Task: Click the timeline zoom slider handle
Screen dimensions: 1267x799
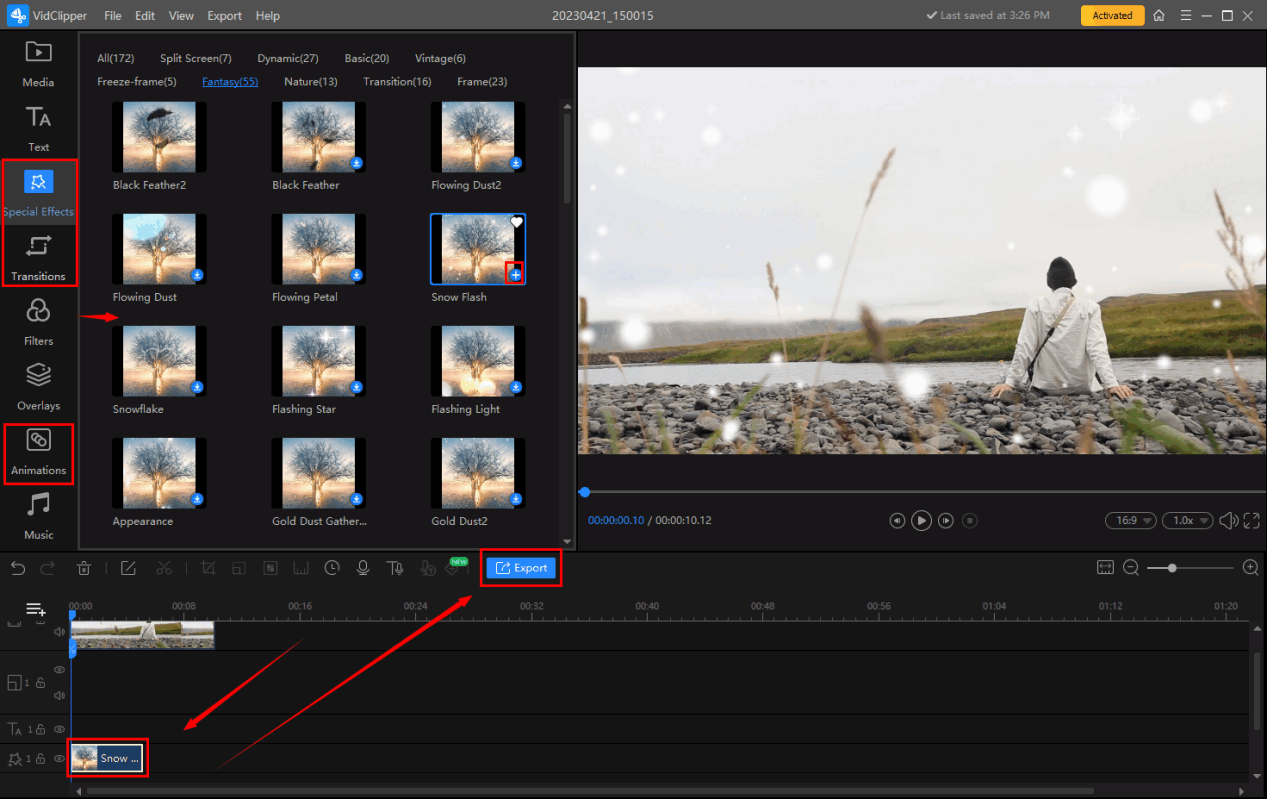Action: (1172, 568)
